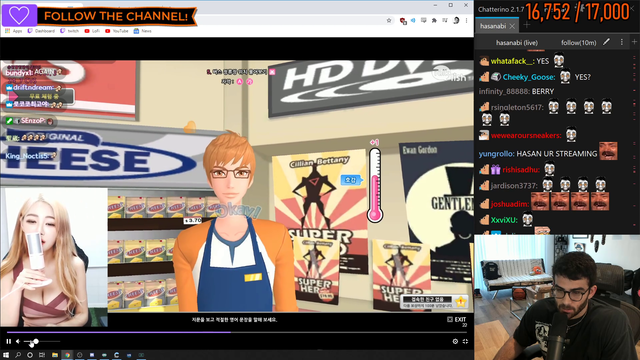
Task: Click the thermometer gauge in the game
Action: coord(375,185)
